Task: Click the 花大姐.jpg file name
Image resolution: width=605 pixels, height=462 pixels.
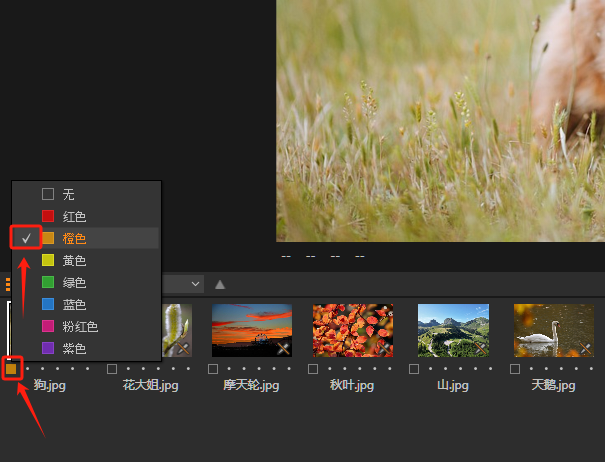Action: tap(150, 385)
